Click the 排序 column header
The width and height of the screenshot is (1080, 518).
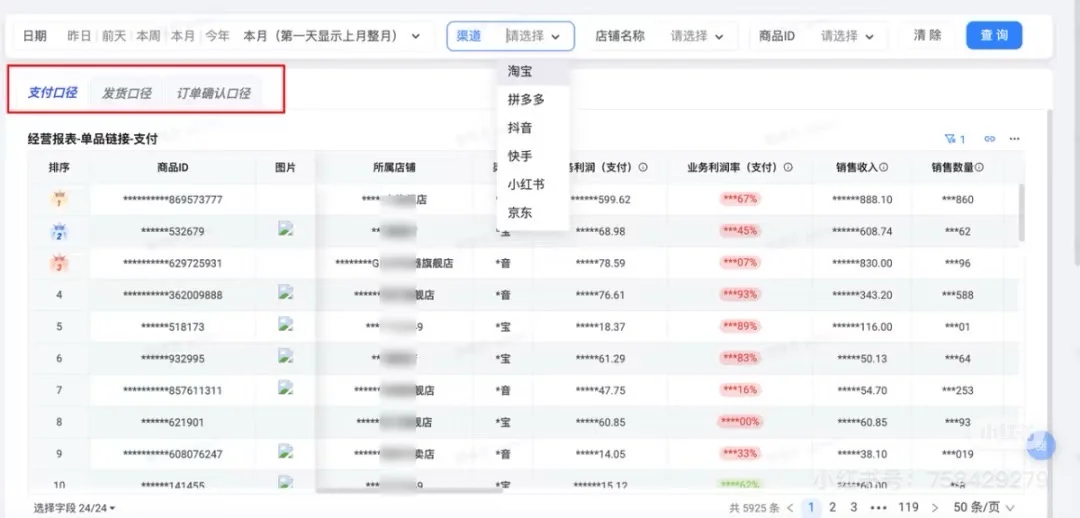[x=59, y=167]
